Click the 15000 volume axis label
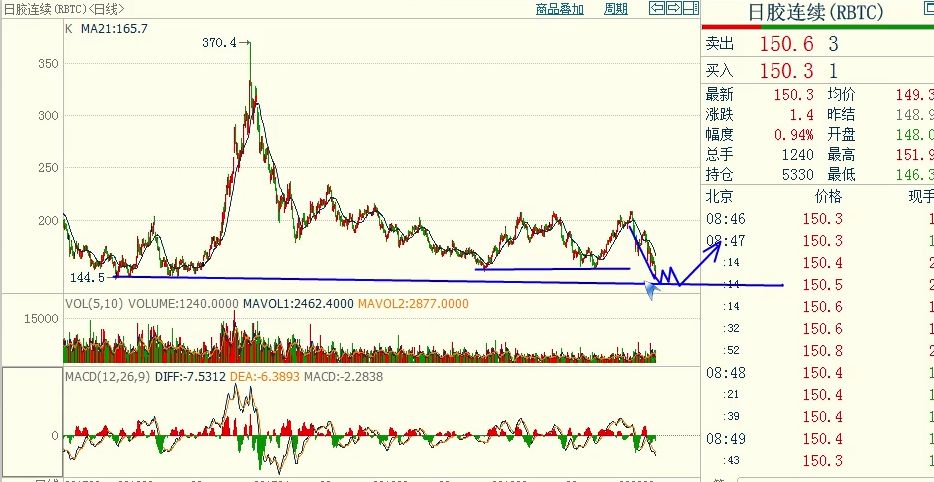Viewport: 934px width, 482px height. [41, 319]
